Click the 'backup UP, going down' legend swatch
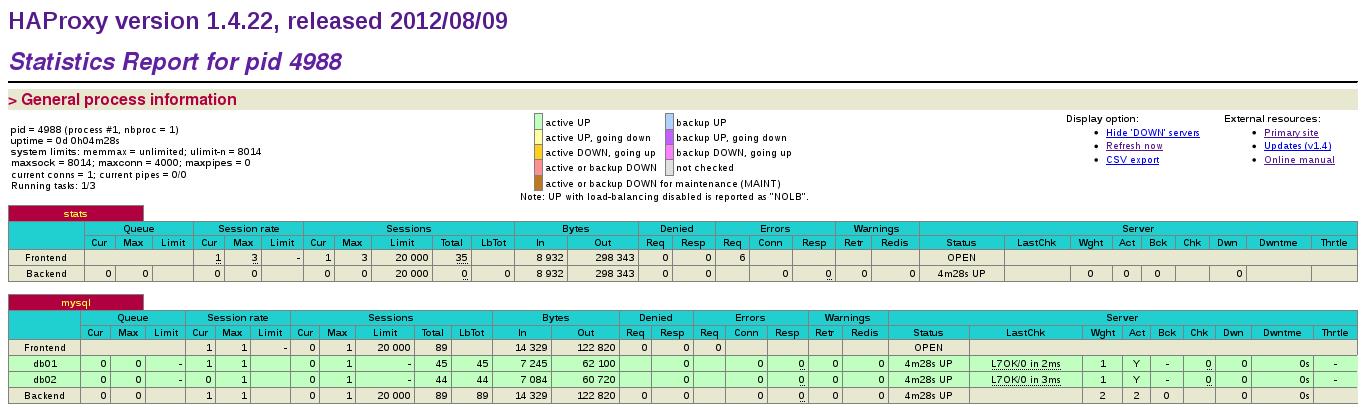Screen dimensions: 1363x410 tap(669, 138)
